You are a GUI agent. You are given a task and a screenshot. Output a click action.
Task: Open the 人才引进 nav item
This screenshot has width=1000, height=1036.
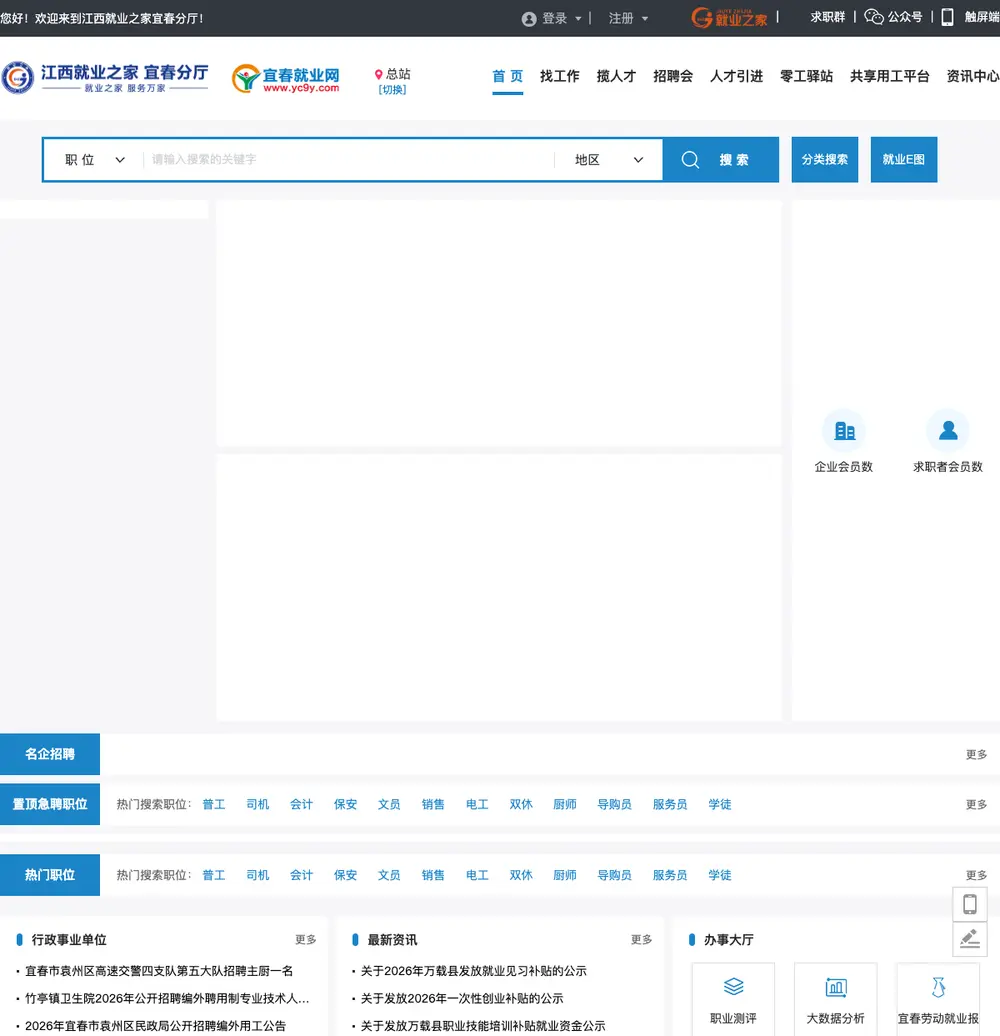(736, 77)
